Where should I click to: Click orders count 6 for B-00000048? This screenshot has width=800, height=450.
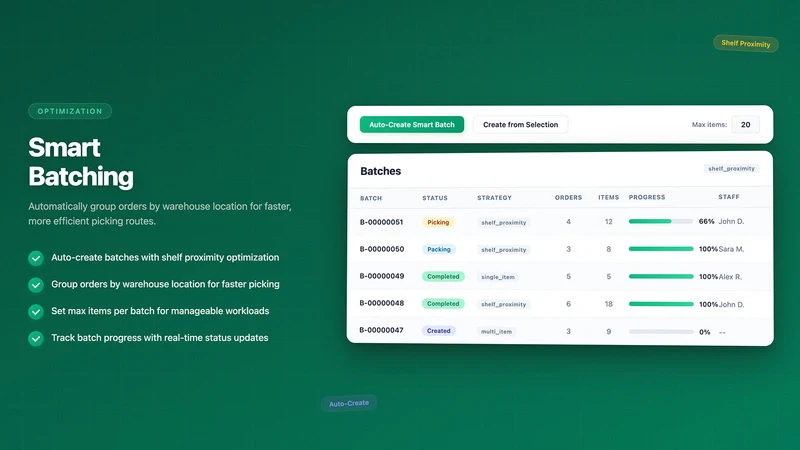tap(568, 304)
